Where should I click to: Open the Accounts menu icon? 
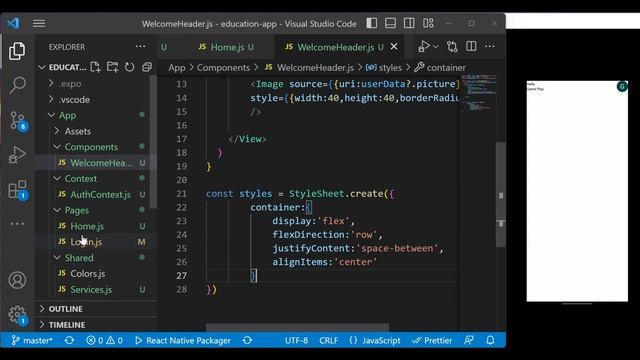[x=17, y=280]
